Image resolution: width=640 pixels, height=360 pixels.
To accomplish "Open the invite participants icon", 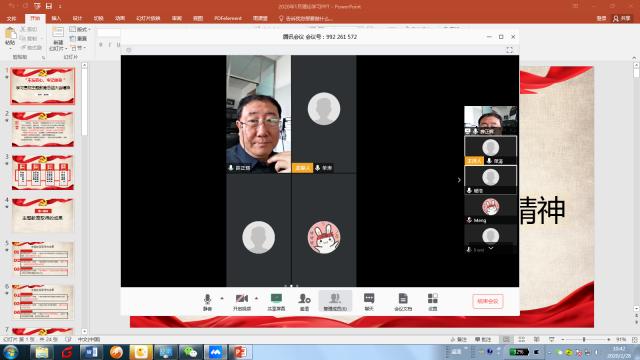I will point(304,302).
